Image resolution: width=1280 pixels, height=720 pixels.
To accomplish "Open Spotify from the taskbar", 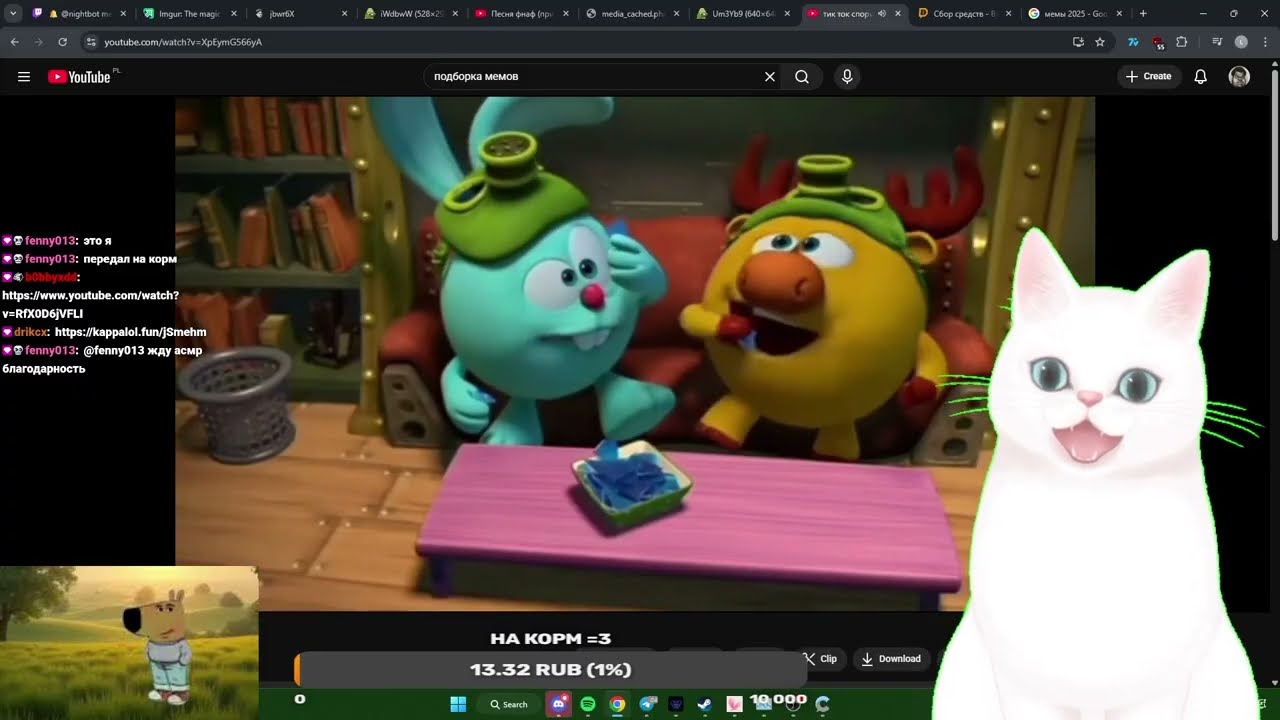I will [x=588, y=704].
